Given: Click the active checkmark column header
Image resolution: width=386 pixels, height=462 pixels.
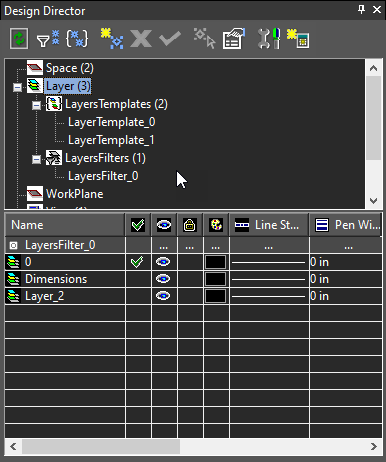Looking at the screenshot, I should pos(138,225).
